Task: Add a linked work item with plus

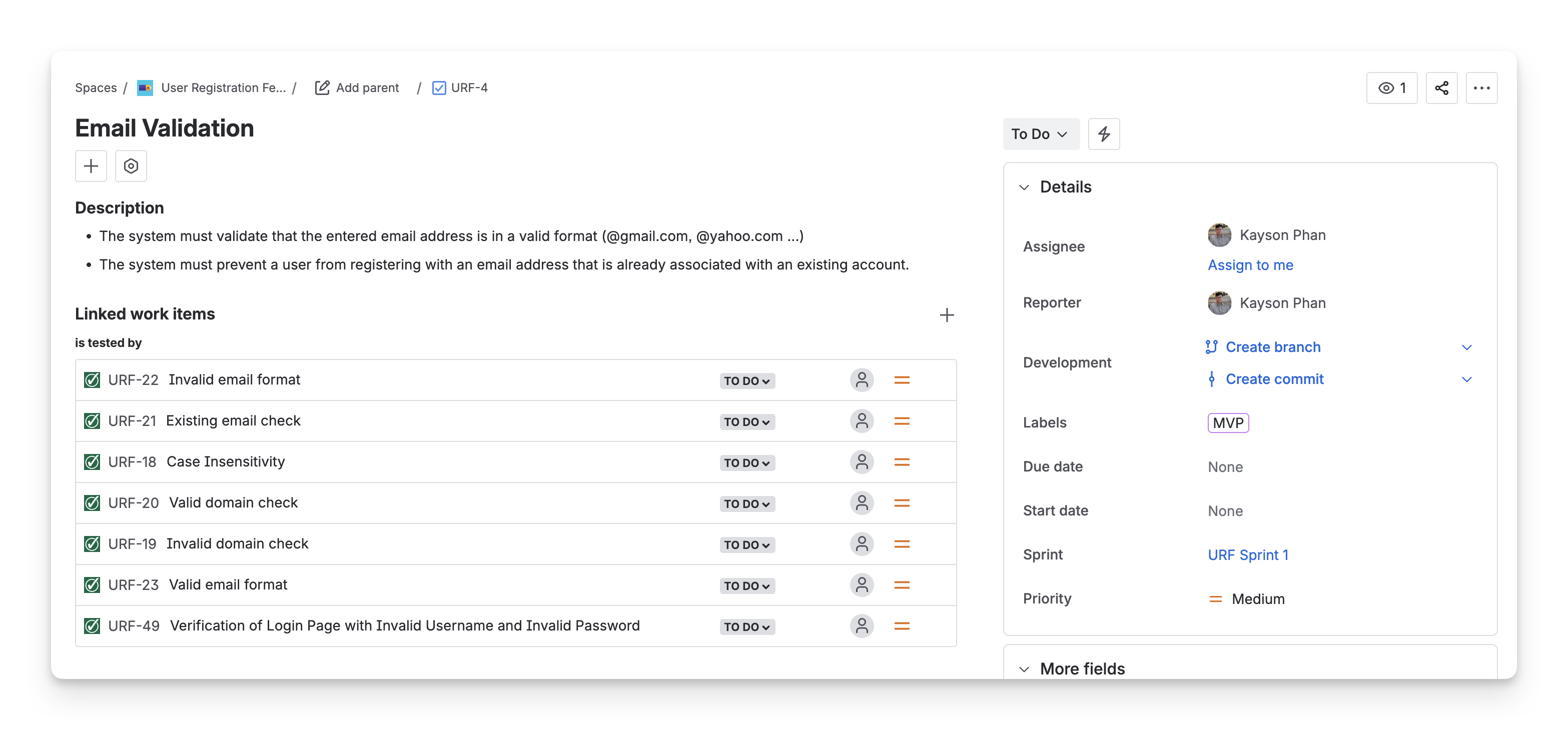Action: [947, 315]
